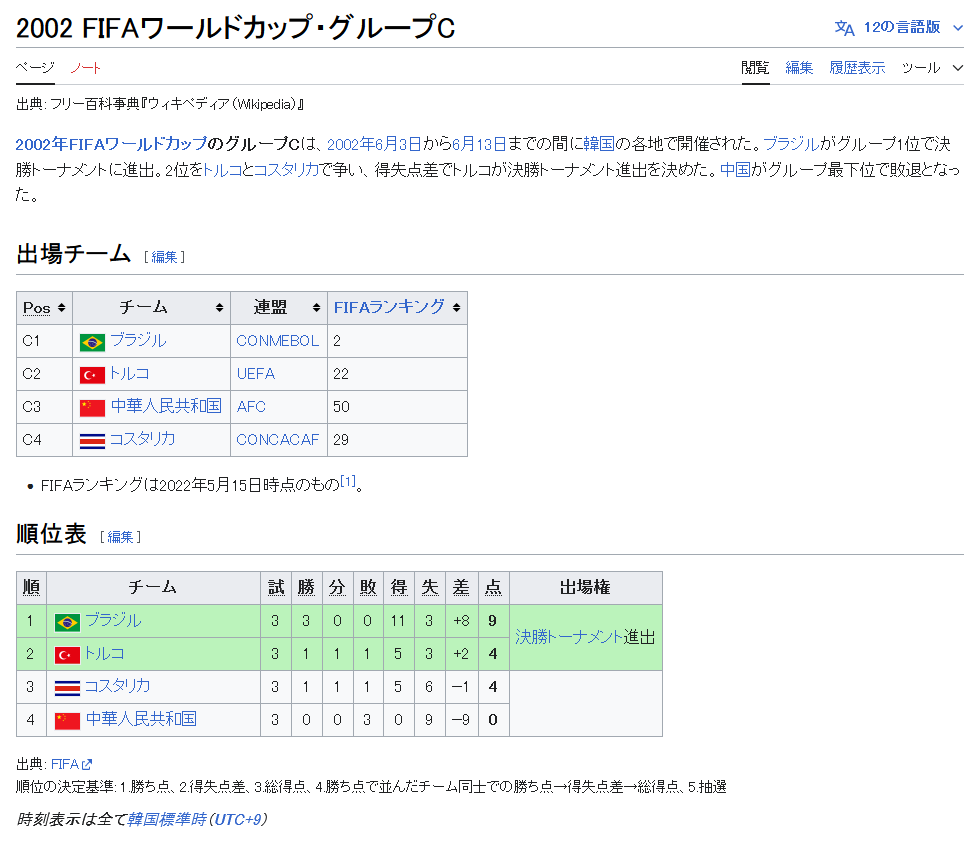977x843 pixels.
Task: Click external link icon beside FIFA source
Action: [87, 764]
